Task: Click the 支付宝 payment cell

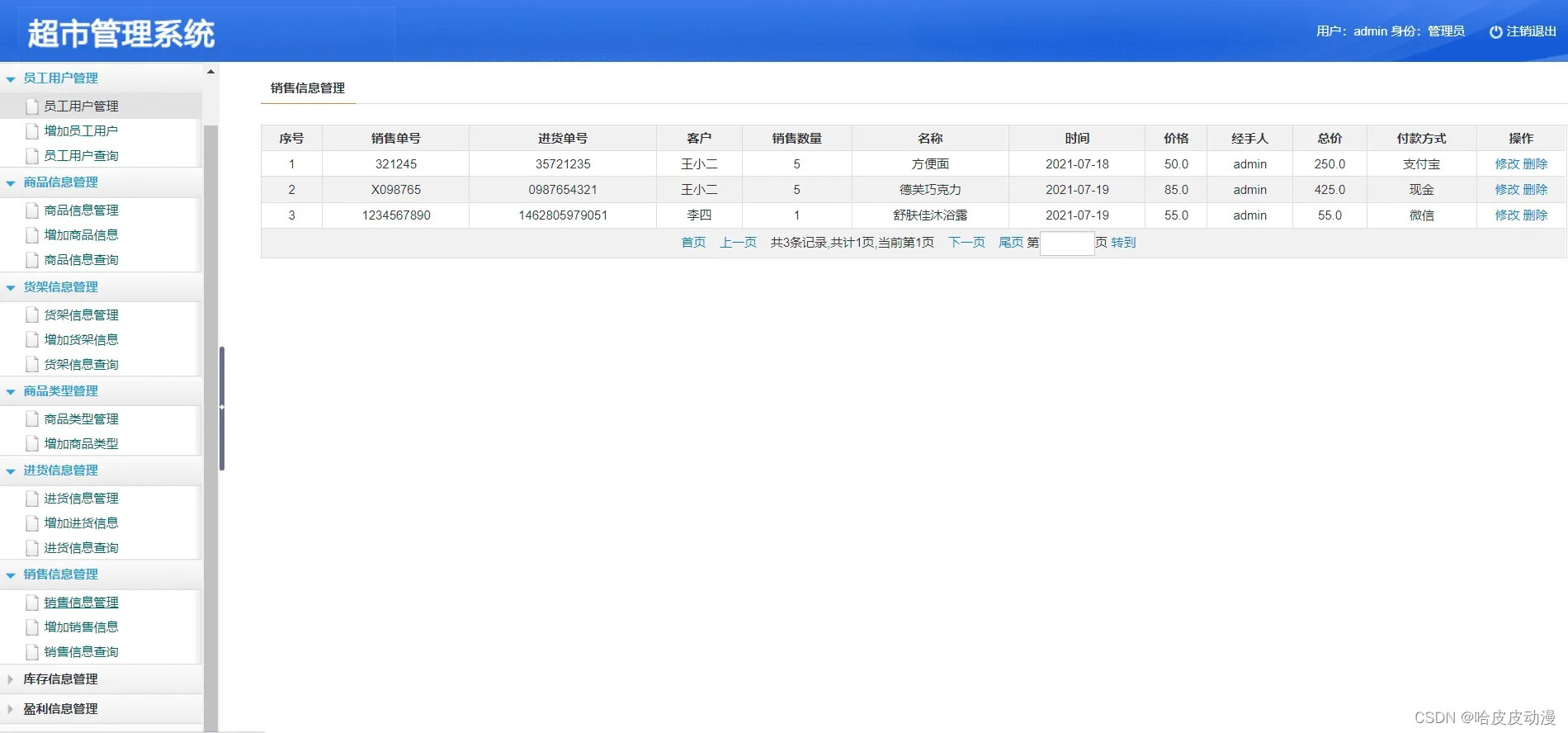Action: [1421, 164]
